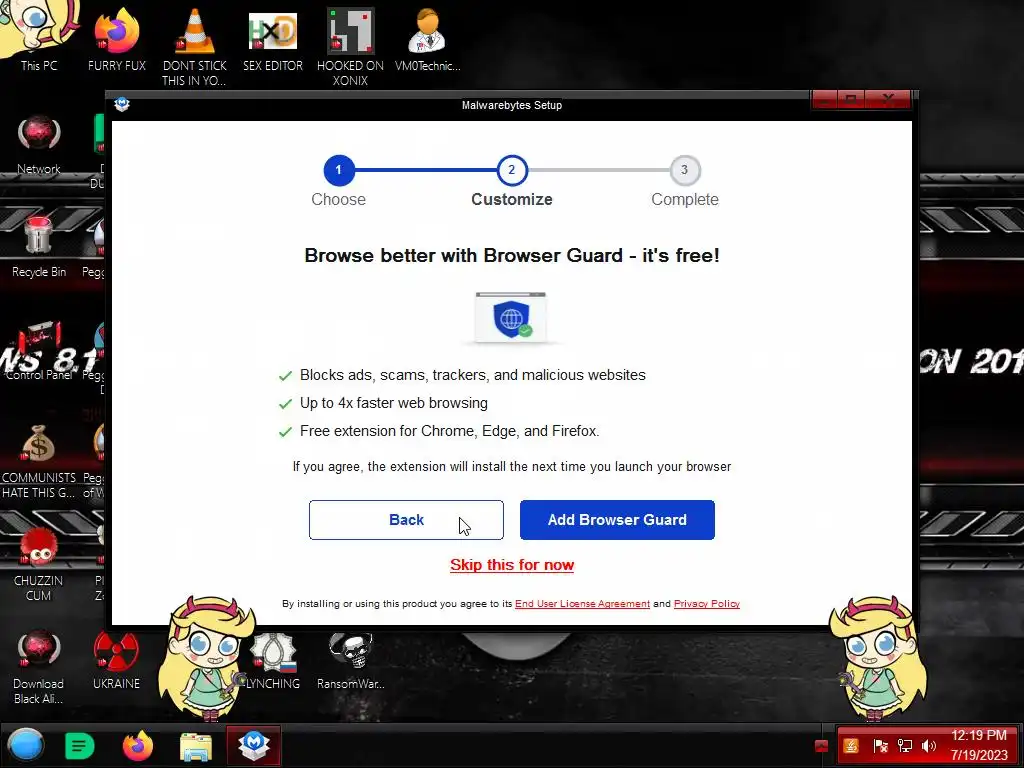Open the Network desktop icon
The height and width of the screenshot is (768, 1024).
click(39, 144)
